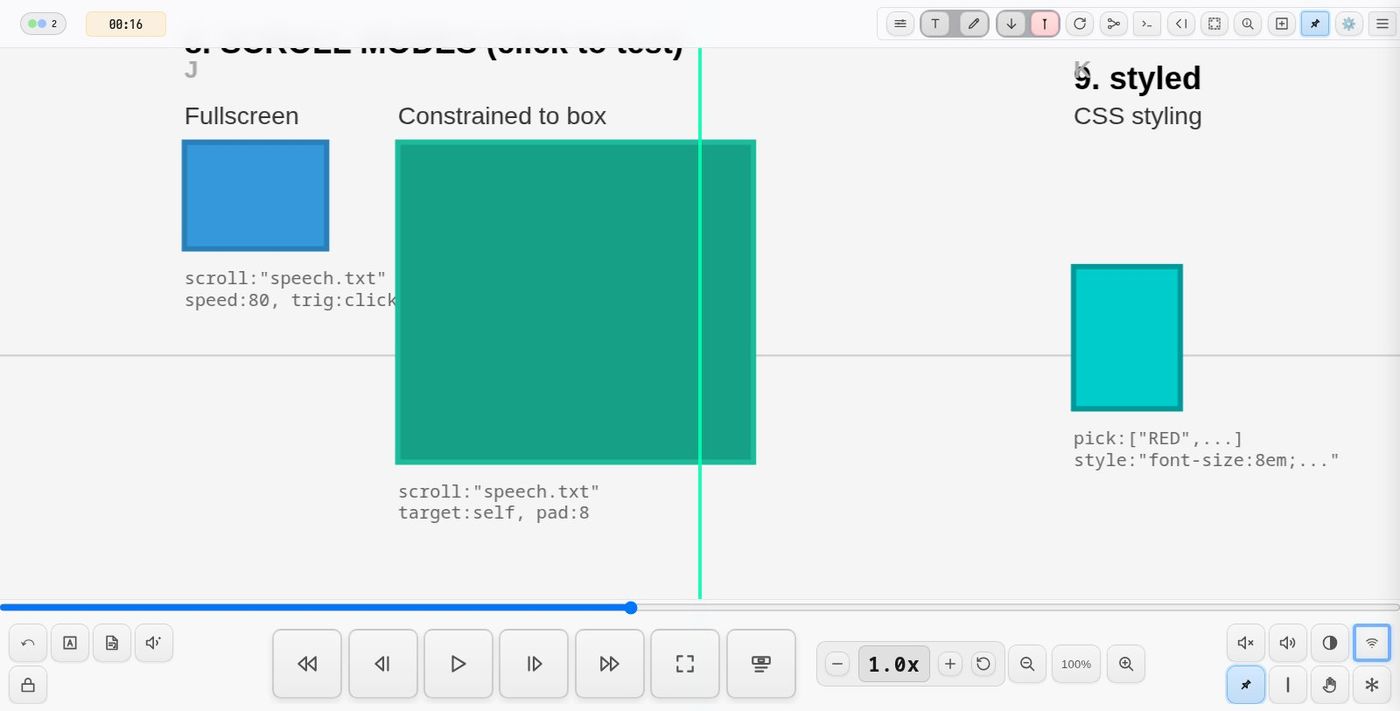
Task: Select the T text mode toggle
Action: (935, 24)
